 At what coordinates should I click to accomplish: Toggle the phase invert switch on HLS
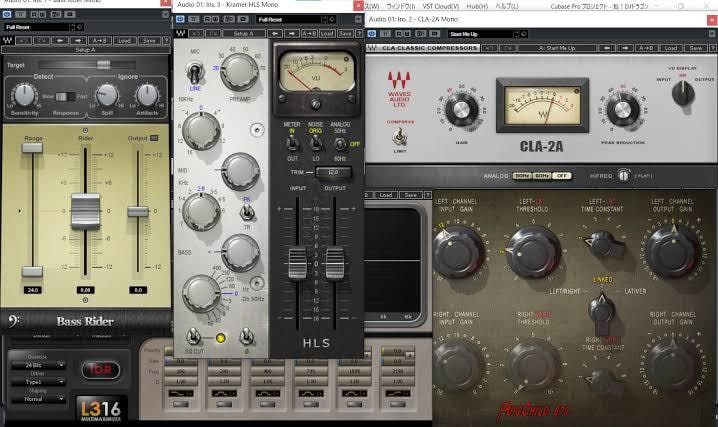(246, 337)
